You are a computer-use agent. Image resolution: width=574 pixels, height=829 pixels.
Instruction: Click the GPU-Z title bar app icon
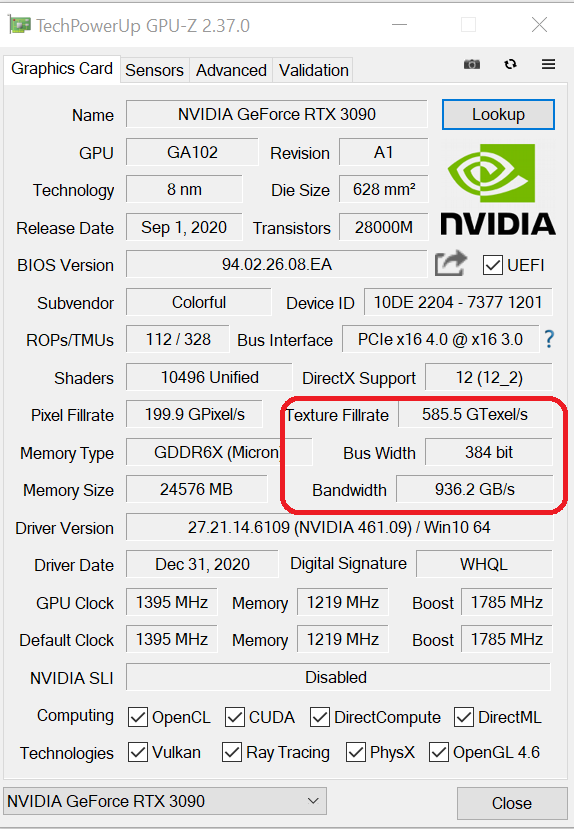click(19, 25)
